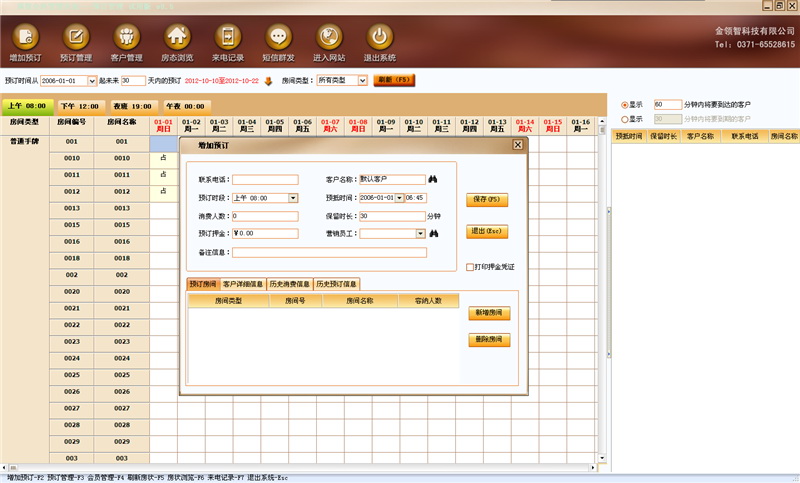Click the 联系电话 input field
The height and width of the screenshot is (483, 800).
[265, 180]
